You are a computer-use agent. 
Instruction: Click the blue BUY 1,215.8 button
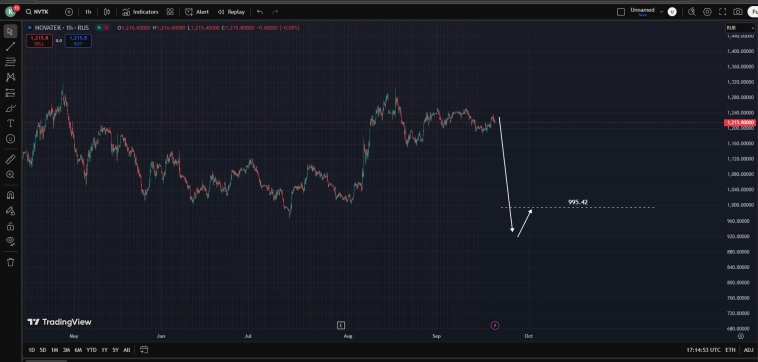click(78, 41)
